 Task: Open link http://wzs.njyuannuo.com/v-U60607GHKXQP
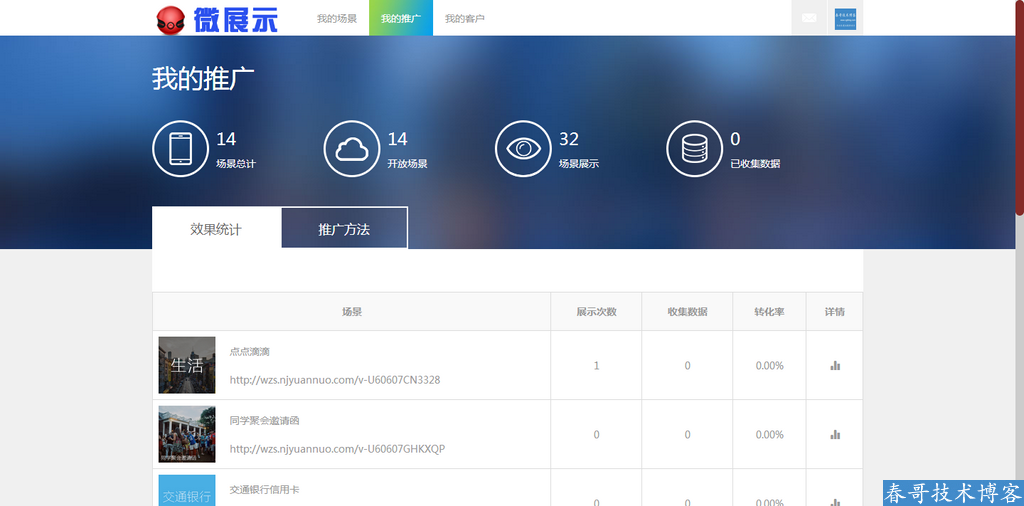coord(338,449)
